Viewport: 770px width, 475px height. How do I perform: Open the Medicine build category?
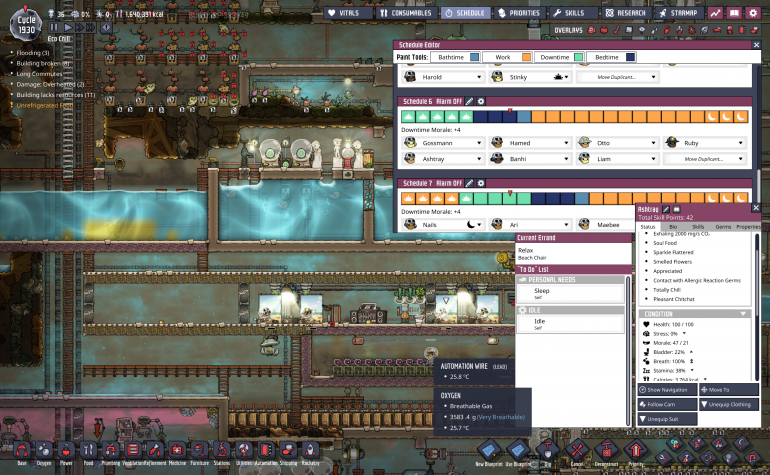[x=177, y=450]
